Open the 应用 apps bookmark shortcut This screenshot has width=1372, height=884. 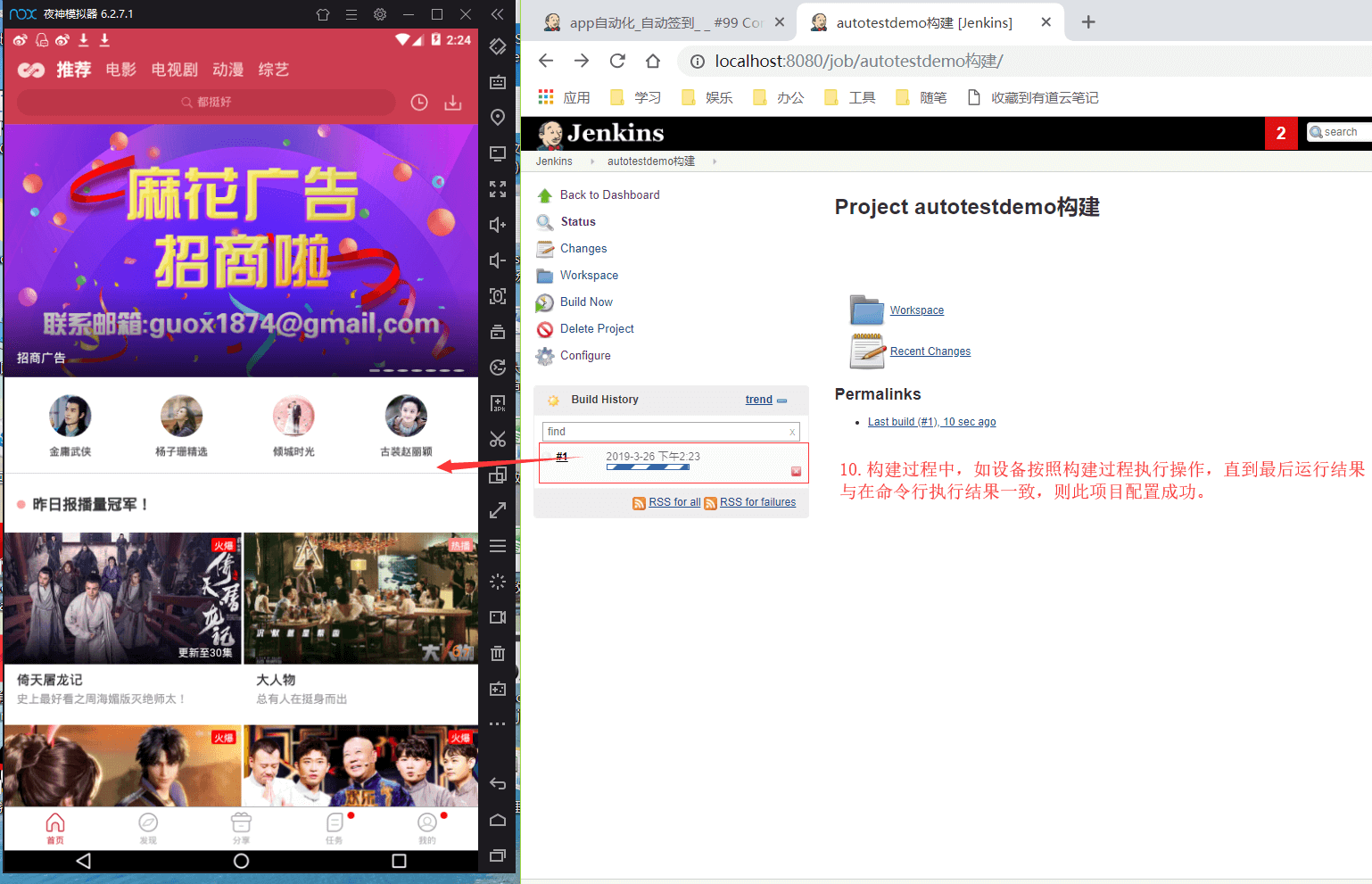tap(564, 97)
